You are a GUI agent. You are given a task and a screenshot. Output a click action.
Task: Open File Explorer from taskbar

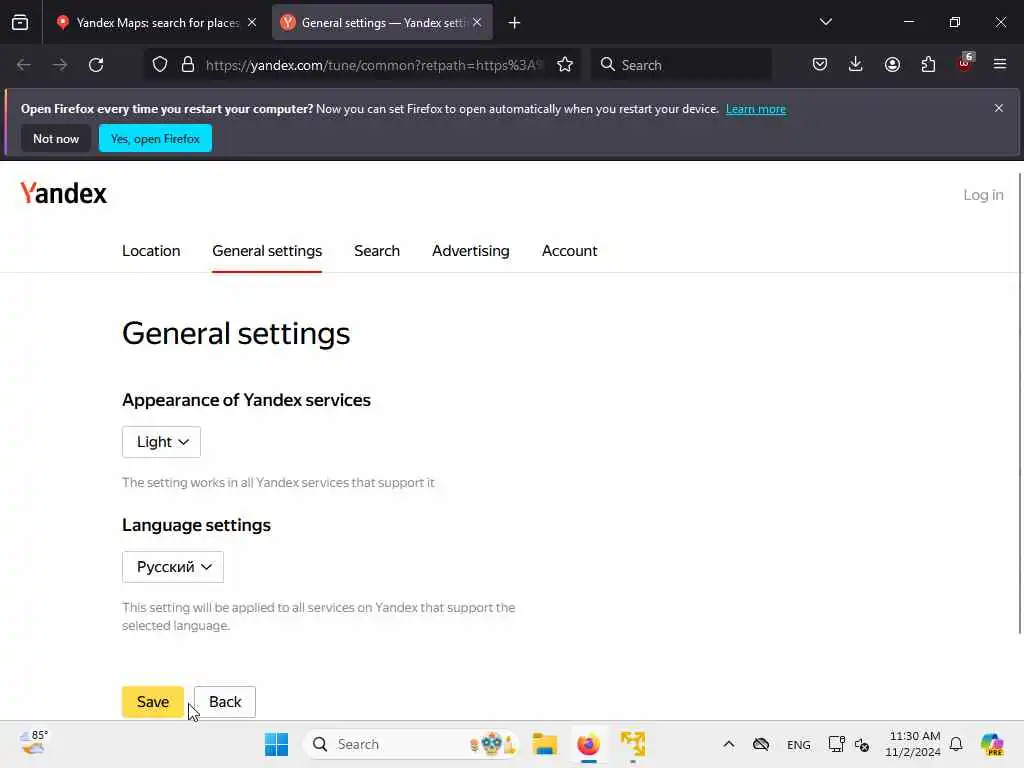click(x=544, y=744)
